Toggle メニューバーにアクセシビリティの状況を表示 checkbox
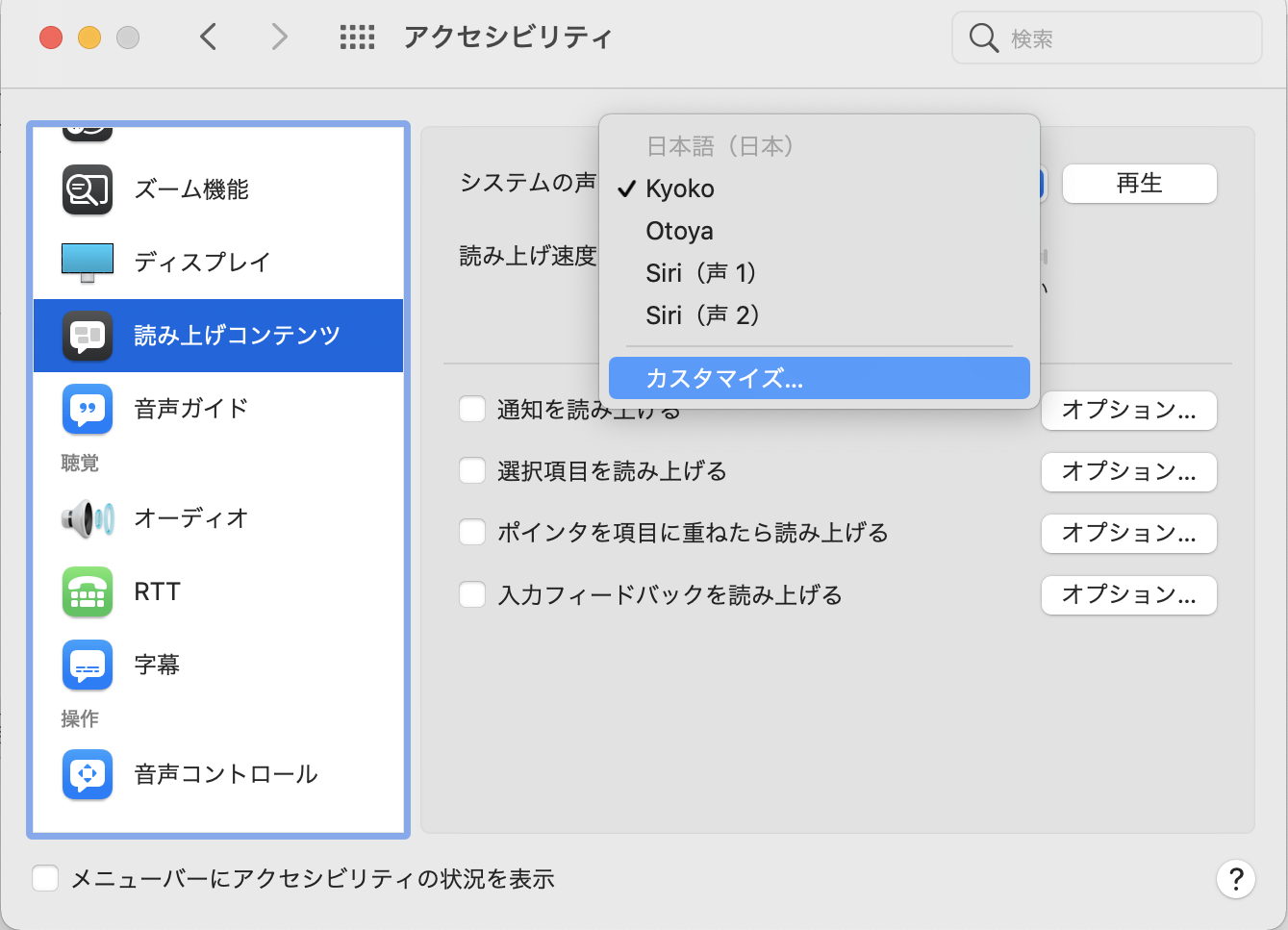The width and height of the screenshot is (1288, 930). [x=45, y=878]
